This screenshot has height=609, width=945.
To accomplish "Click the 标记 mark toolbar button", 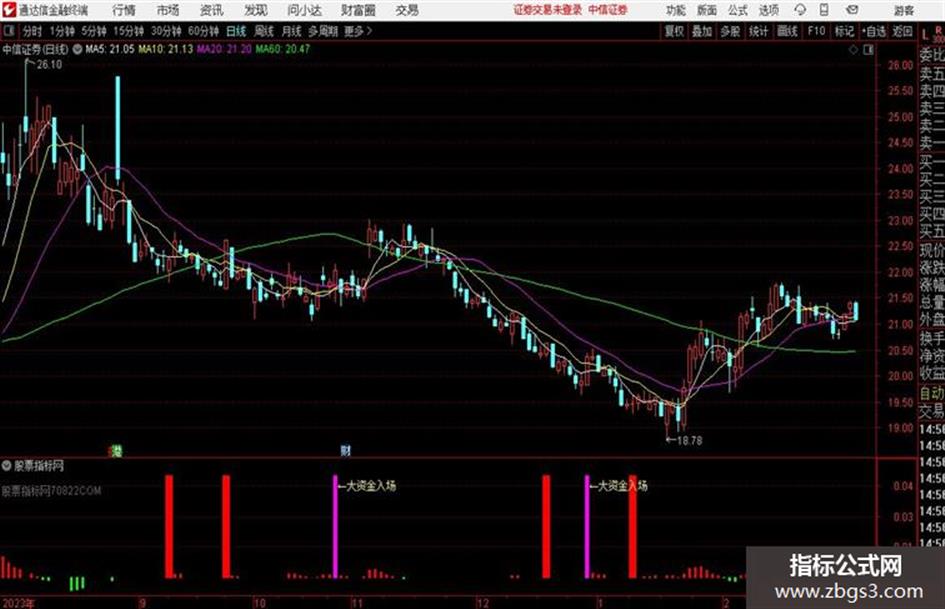I will coord(844,31).
